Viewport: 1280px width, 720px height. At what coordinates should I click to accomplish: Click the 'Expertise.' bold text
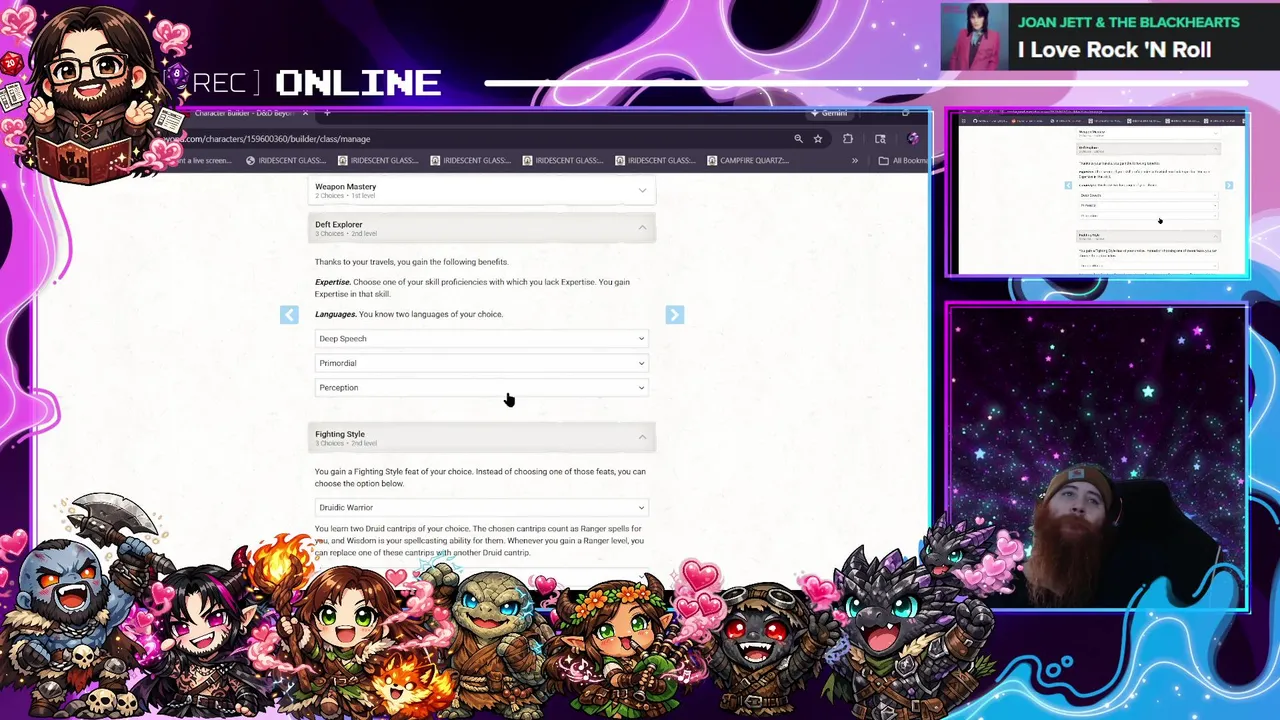pyautogui.click(x=333, y=282)
